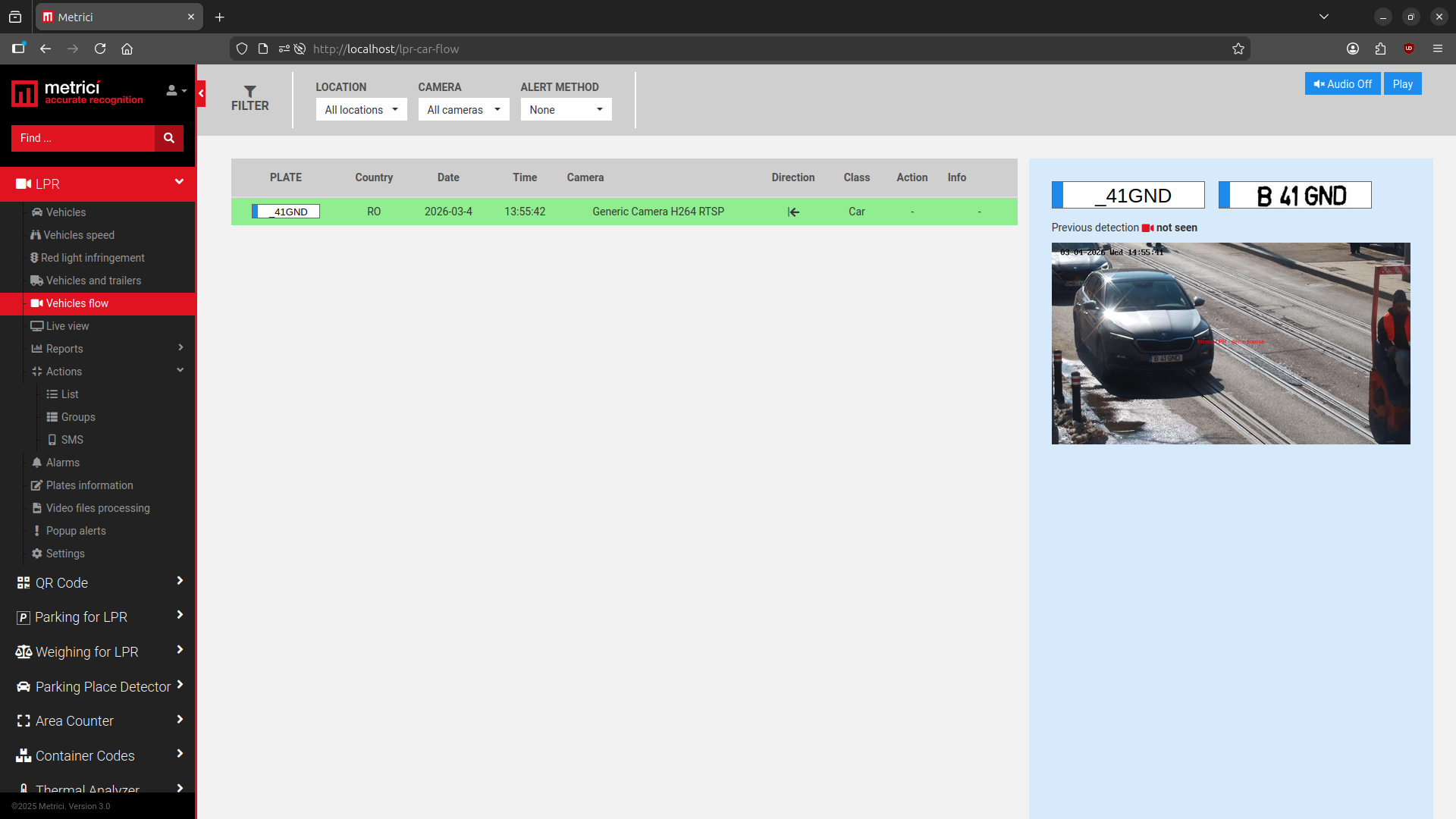The height and width of the screenshot is (819, 1456).
Task: Click the QR Code grid icon
Action: pyautogui.click(x=24, y=583)
